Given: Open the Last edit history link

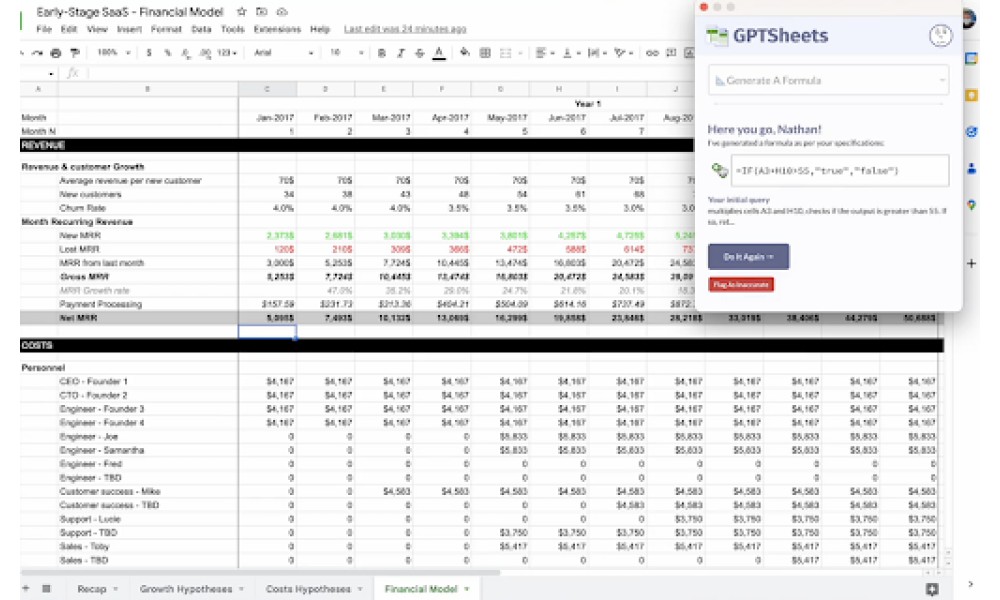Looking at the screenshot, I should (404, 29).
